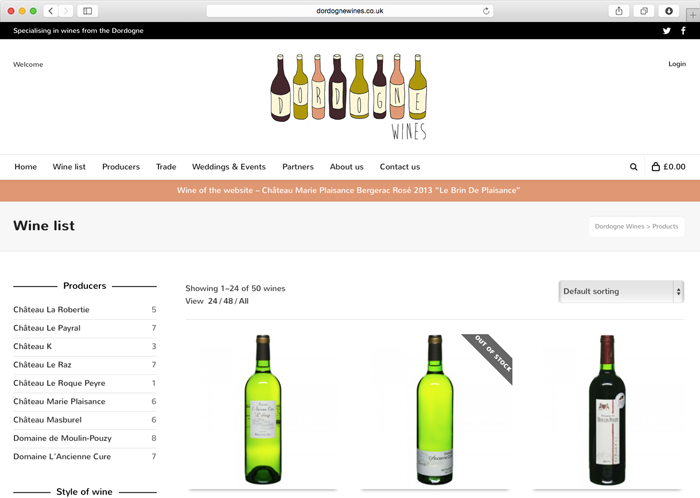Click the Style of wine heading
The width and height of the screenshot is (700, 498).
(x=84, y=492)
